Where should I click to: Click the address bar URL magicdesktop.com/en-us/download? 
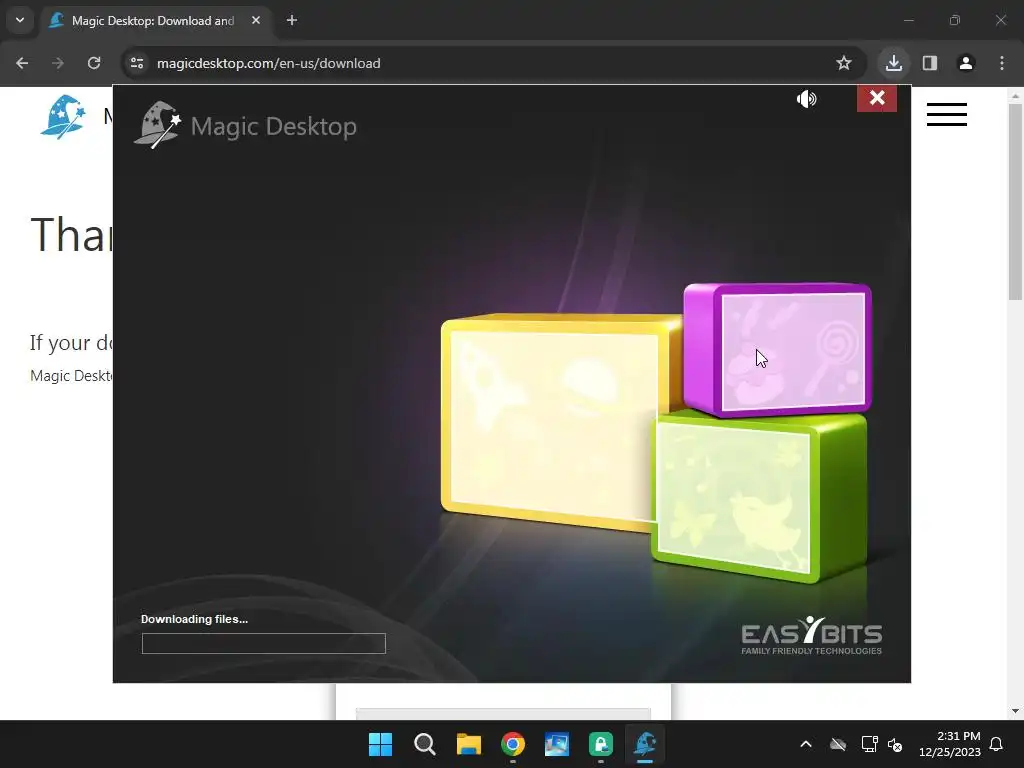(x=268, y=63)
